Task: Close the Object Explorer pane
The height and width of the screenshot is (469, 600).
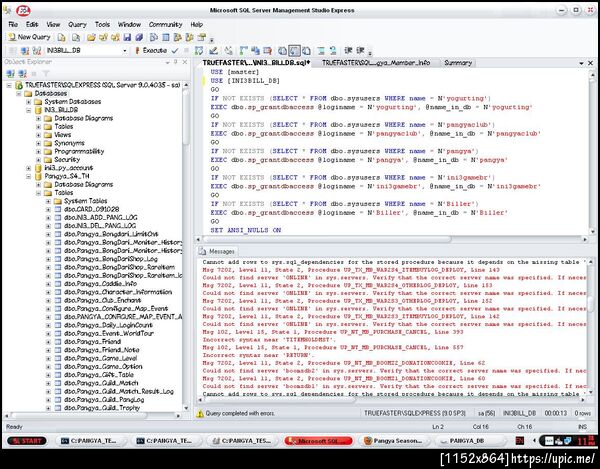Action: 185,62
